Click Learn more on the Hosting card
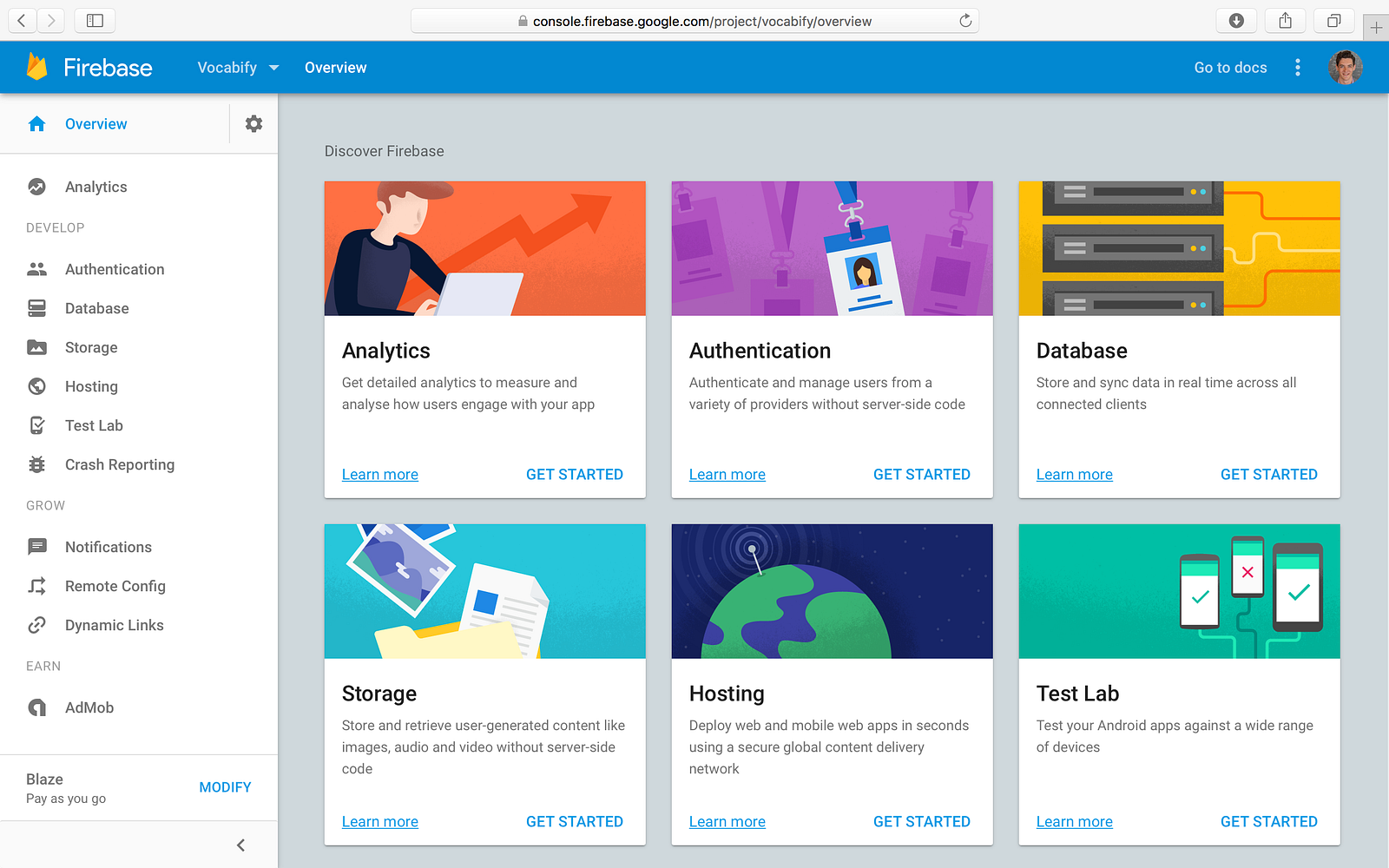The width and height of the screenshot is (1389, 868). coord(727,822)
